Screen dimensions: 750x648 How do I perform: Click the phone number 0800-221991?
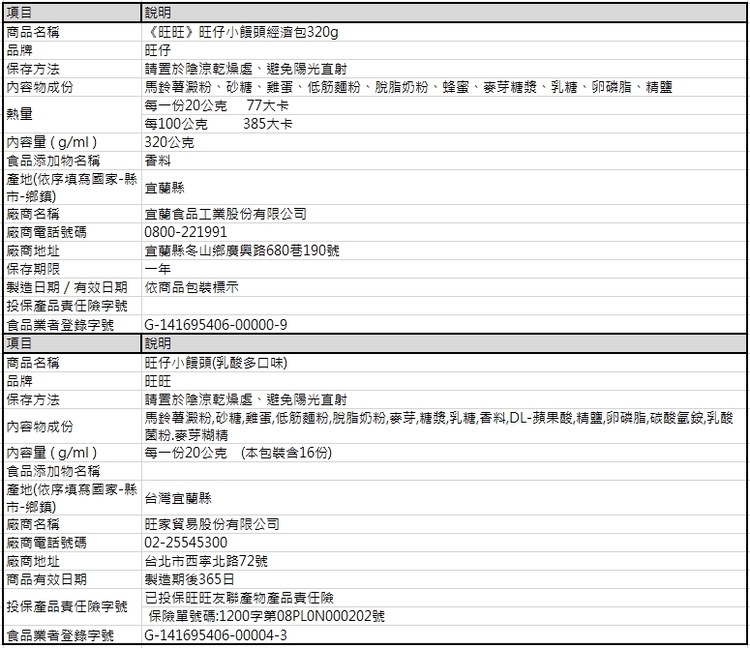186,232
